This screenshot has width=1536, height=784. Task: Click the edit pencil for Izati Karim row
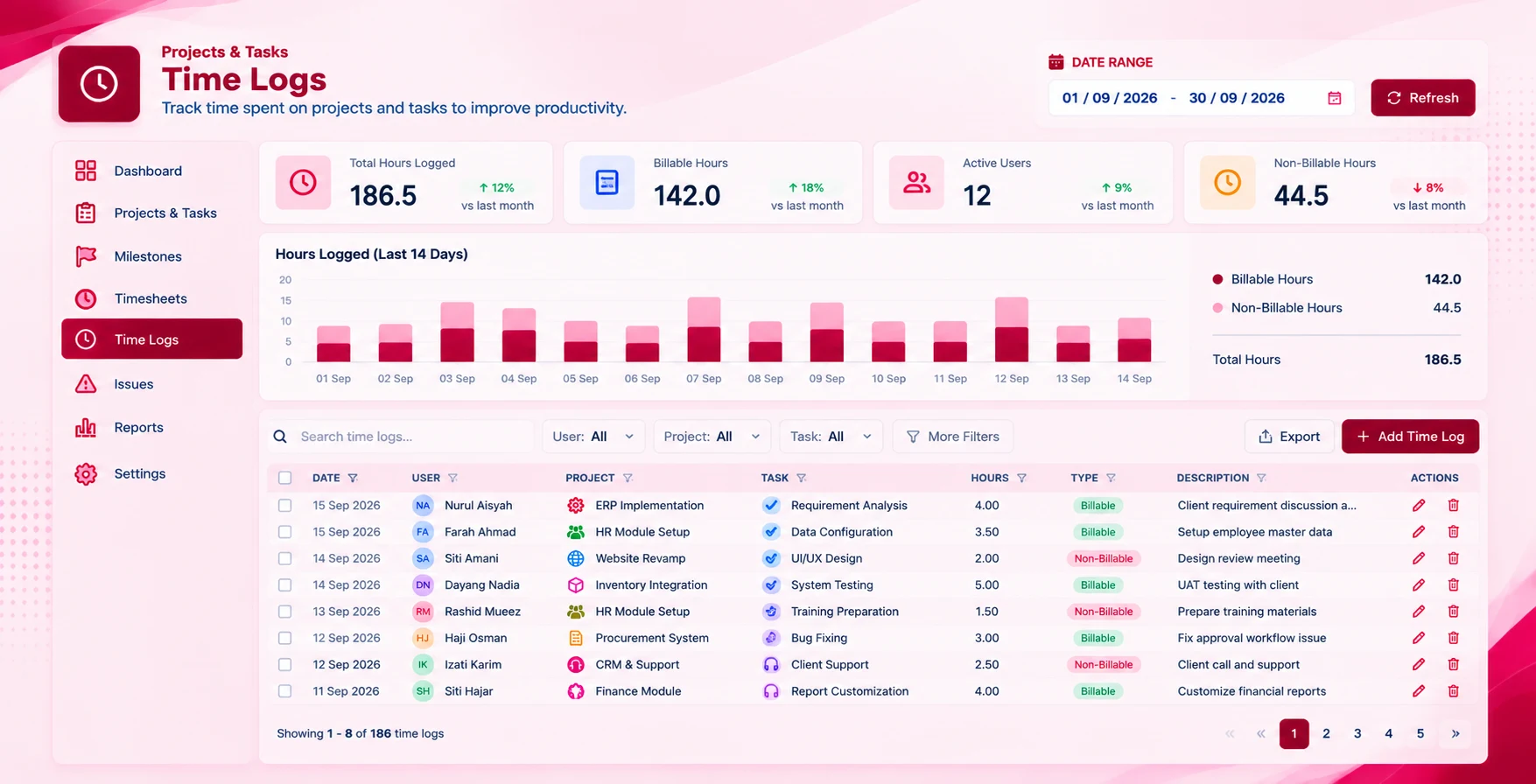coord(1419,664)
